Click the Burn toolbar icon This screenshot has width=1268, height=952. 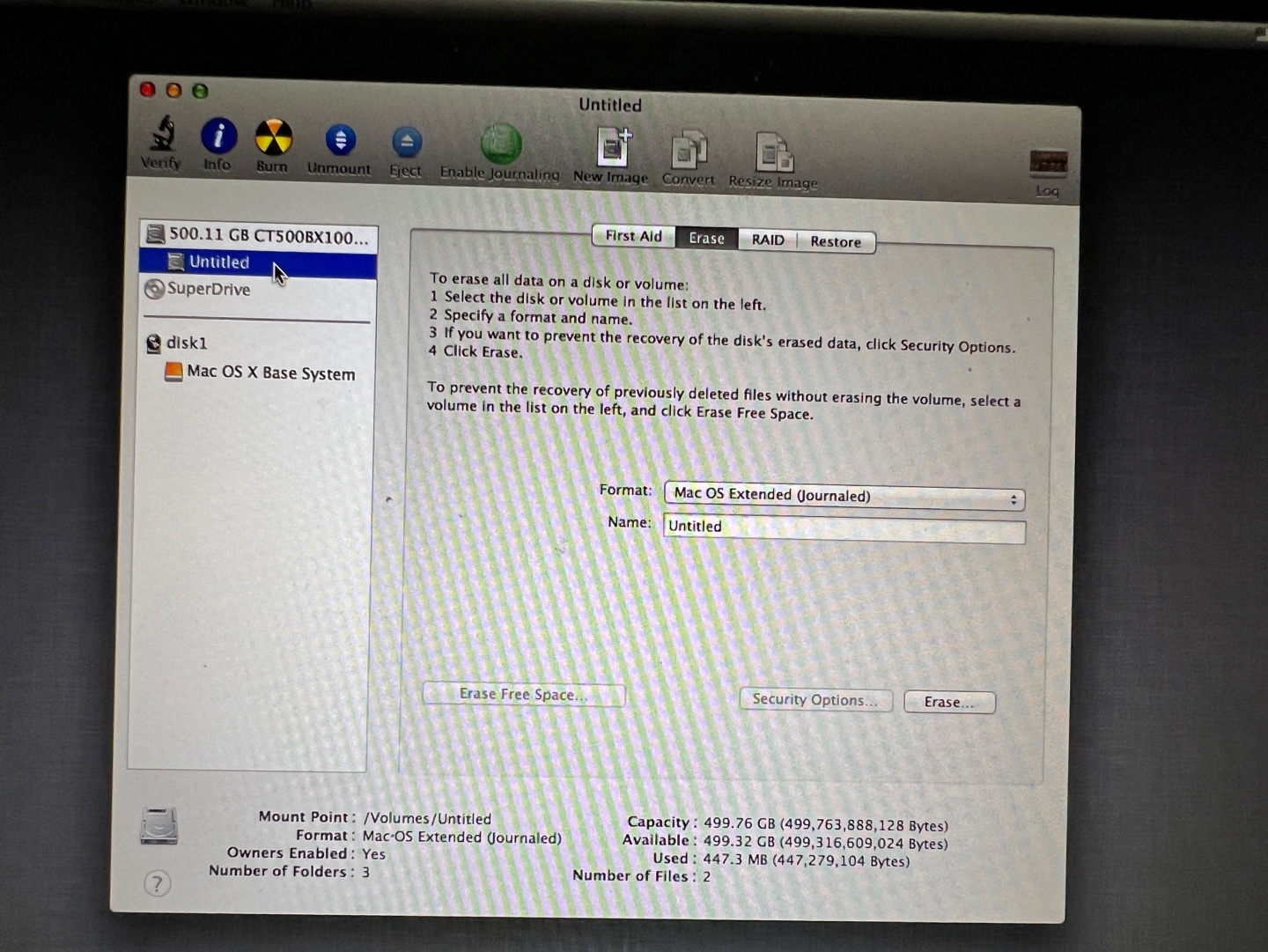tap(273, 138)
